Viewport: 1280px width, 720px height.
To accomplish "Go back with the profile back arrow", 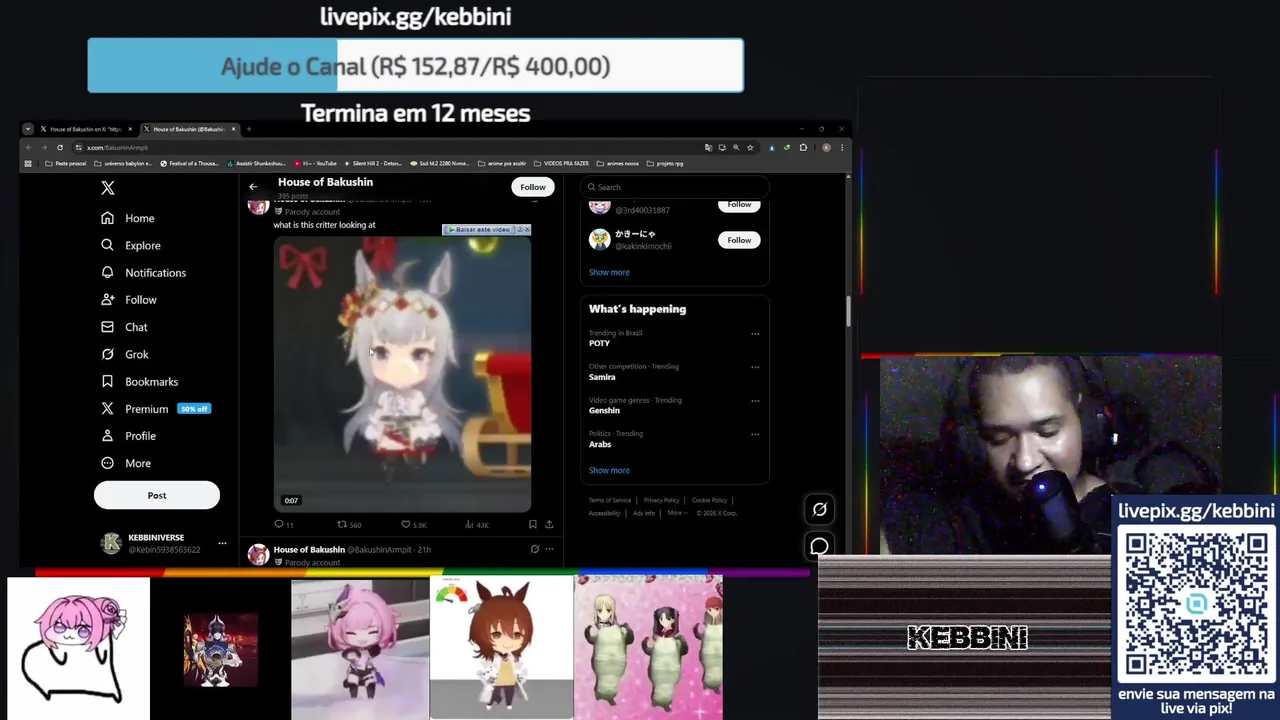I will (x=253, y=186).
